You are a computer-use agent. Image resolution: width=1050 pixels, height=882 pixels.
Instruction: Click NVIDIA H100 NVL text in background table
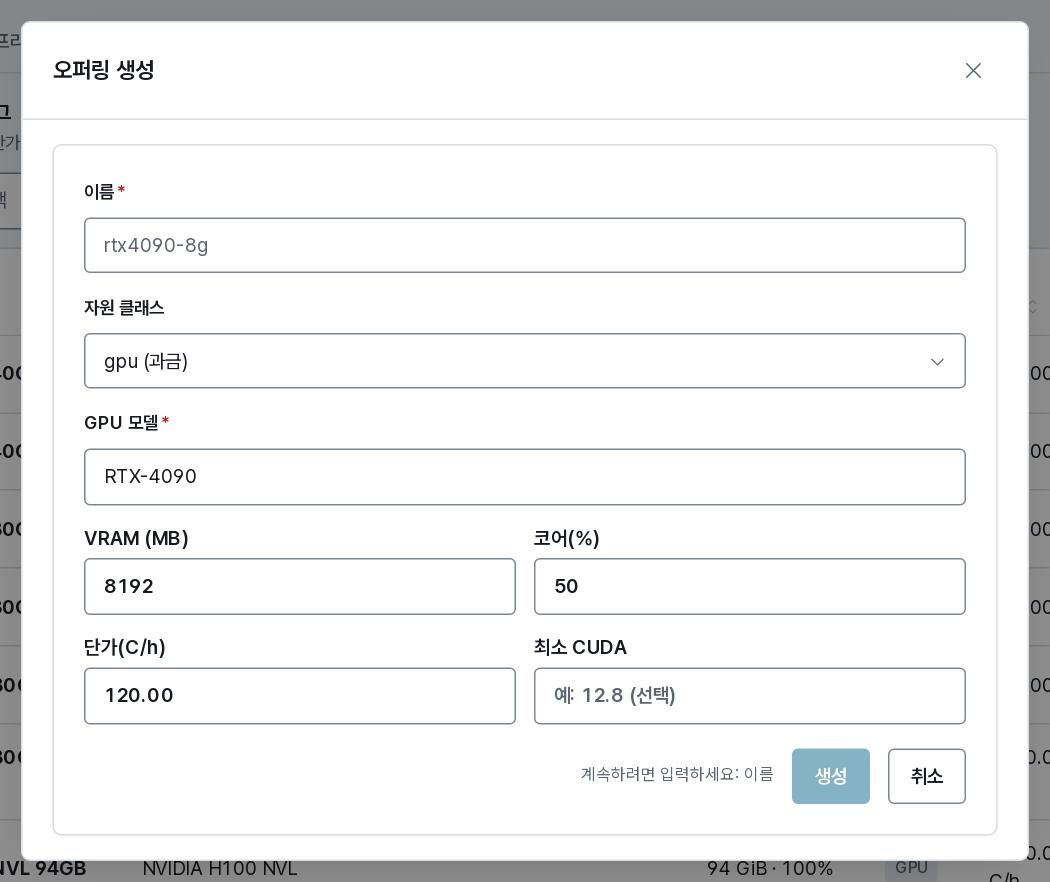pyautogui.click(x=220, y=869)
